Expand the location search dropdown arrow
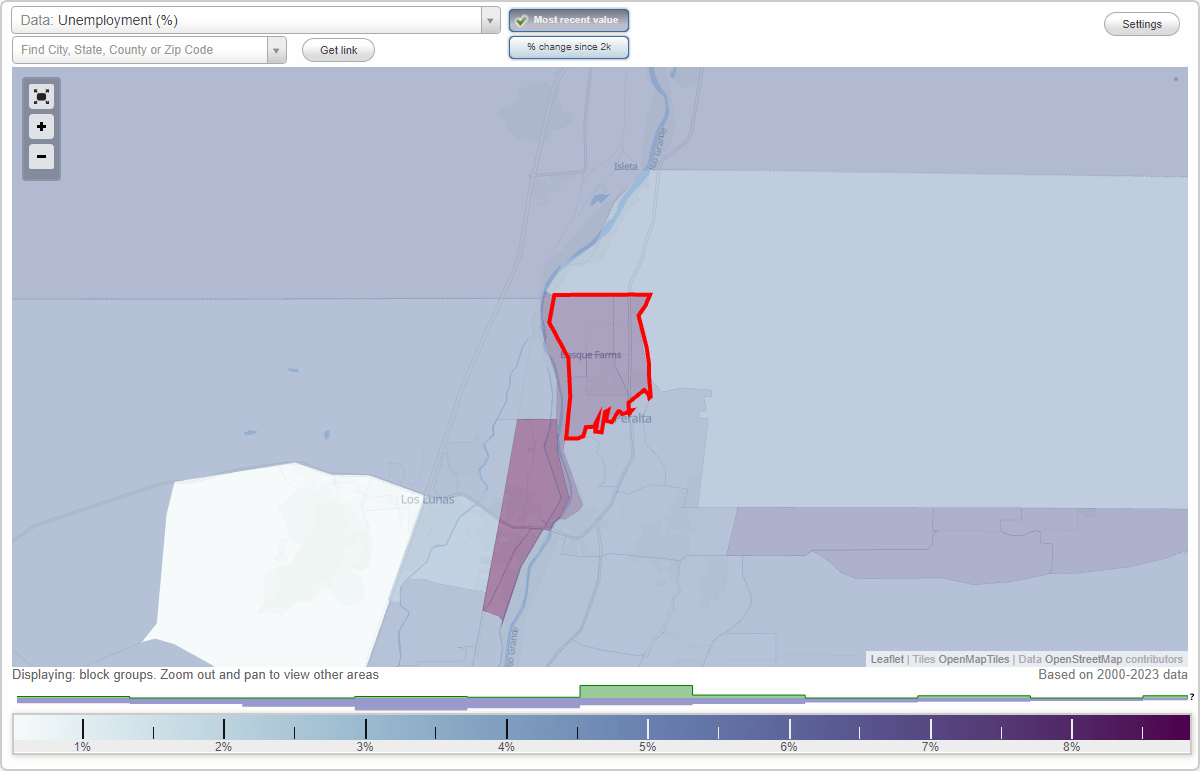This screenshot has width=1200, height=771. click(277, 50)
